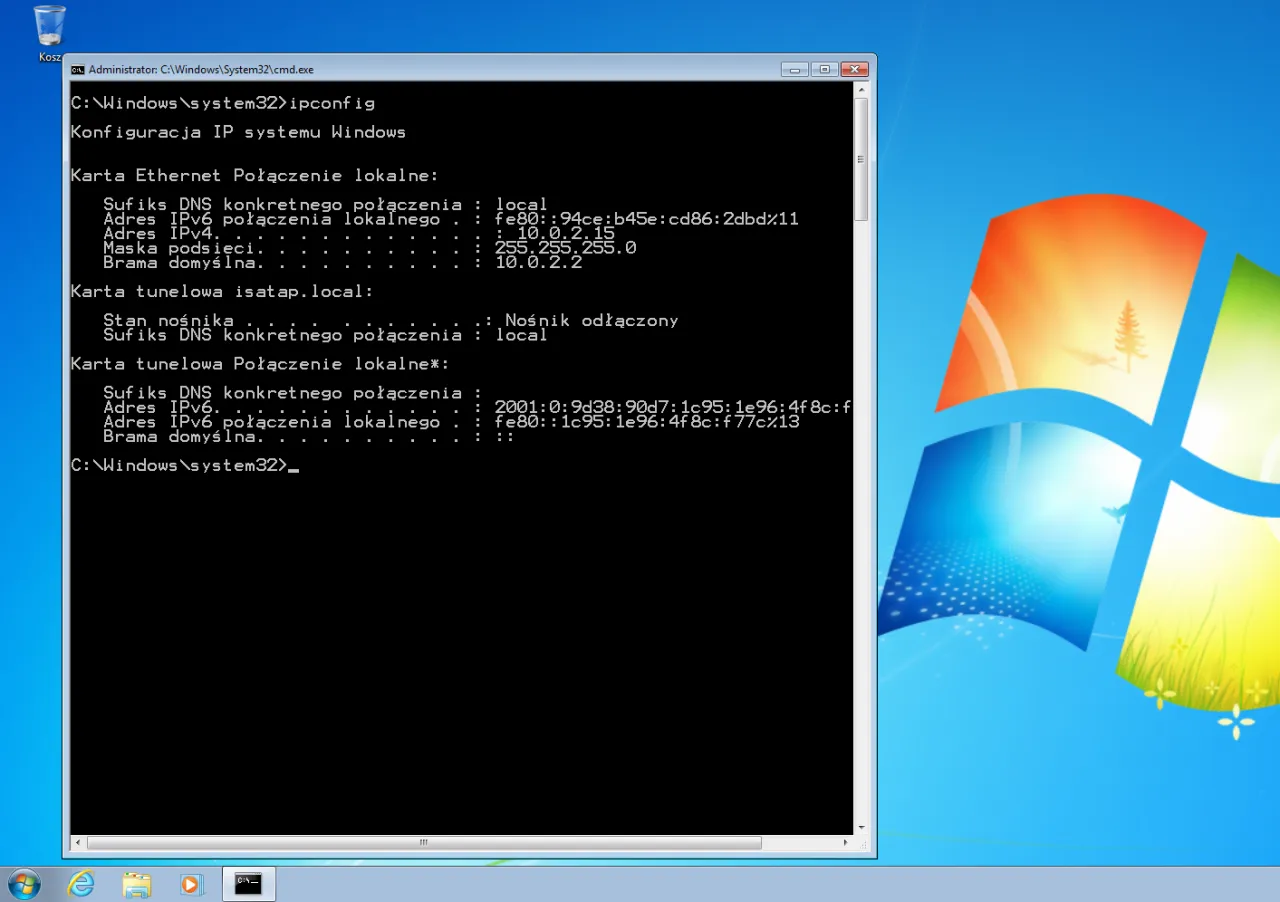Viewport: 1280px width, 902px height.
Task: Open Windows Media Player from the taskbar
Action: pos(192,883)
